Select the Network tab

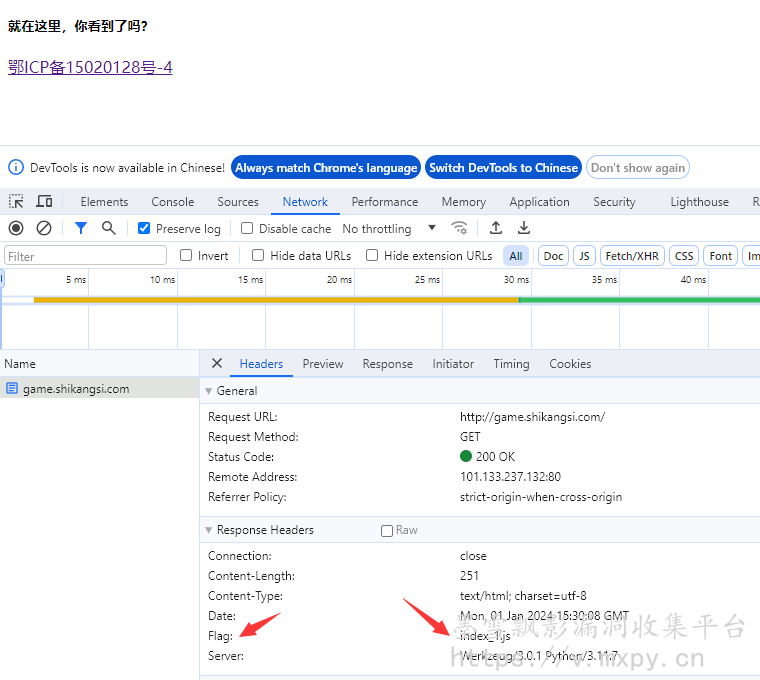pyautogui.click(x=305, y=202)
